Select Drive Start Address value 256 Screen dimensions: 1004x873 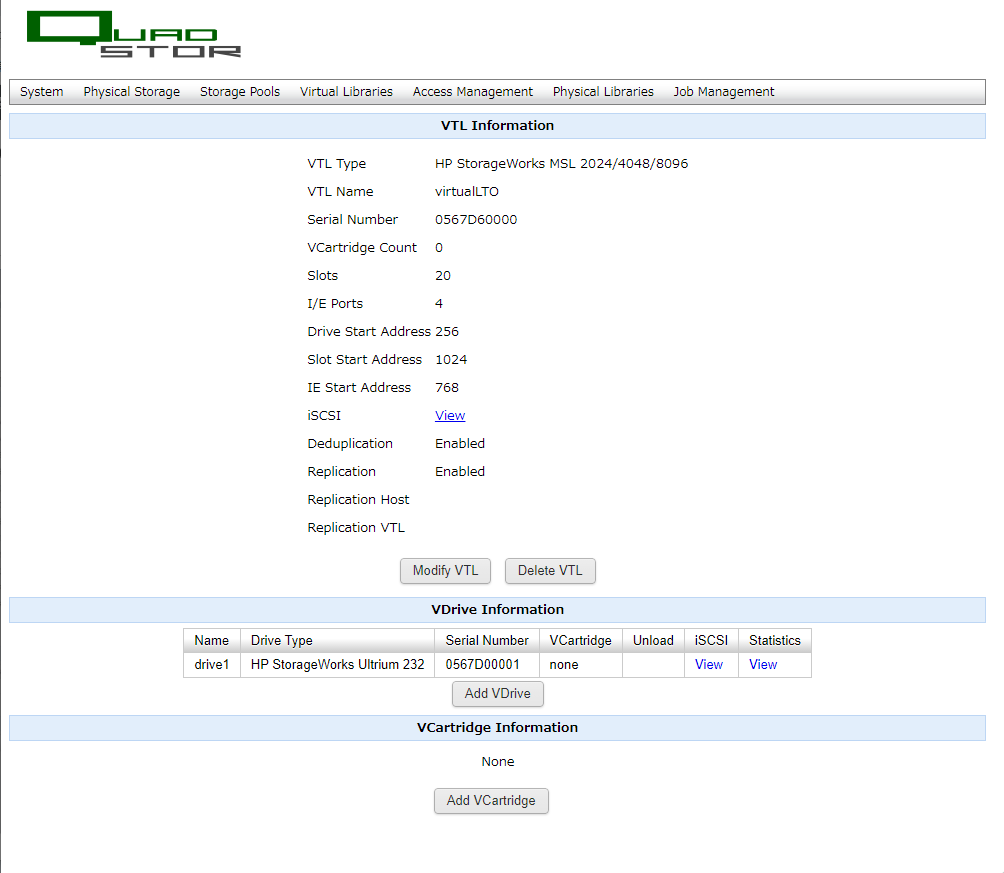[x=447, y=332]
